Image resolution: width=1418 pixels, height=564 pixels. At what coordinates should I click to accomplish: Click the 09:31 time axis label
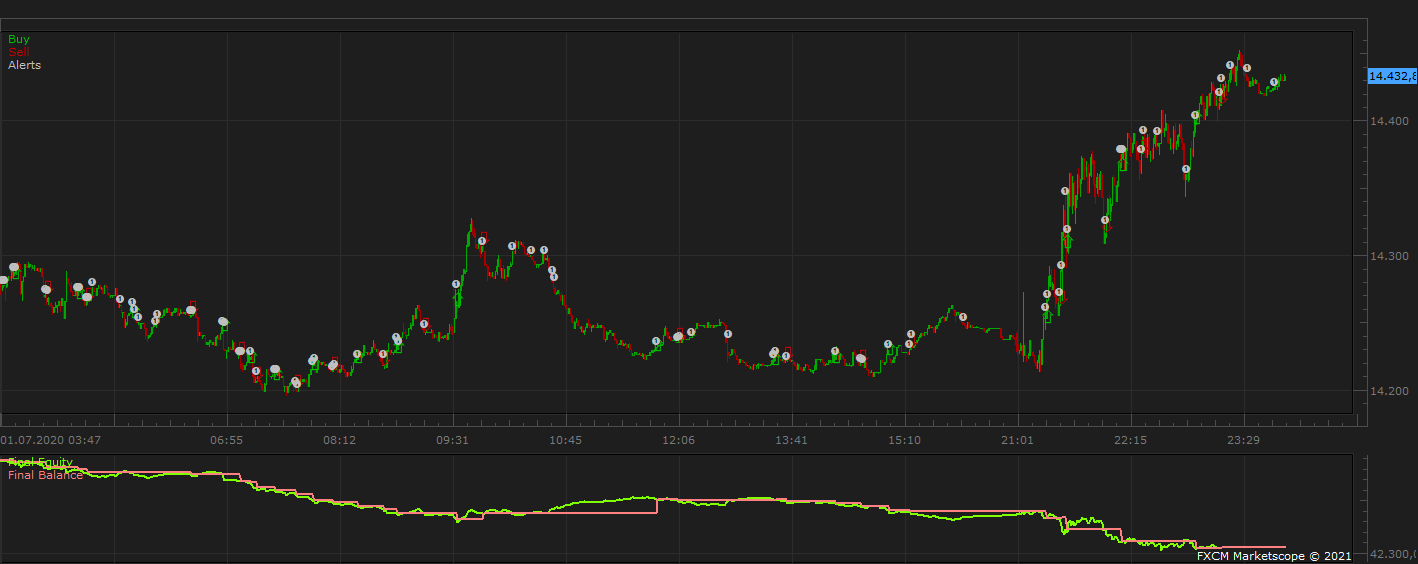point(452,440)
